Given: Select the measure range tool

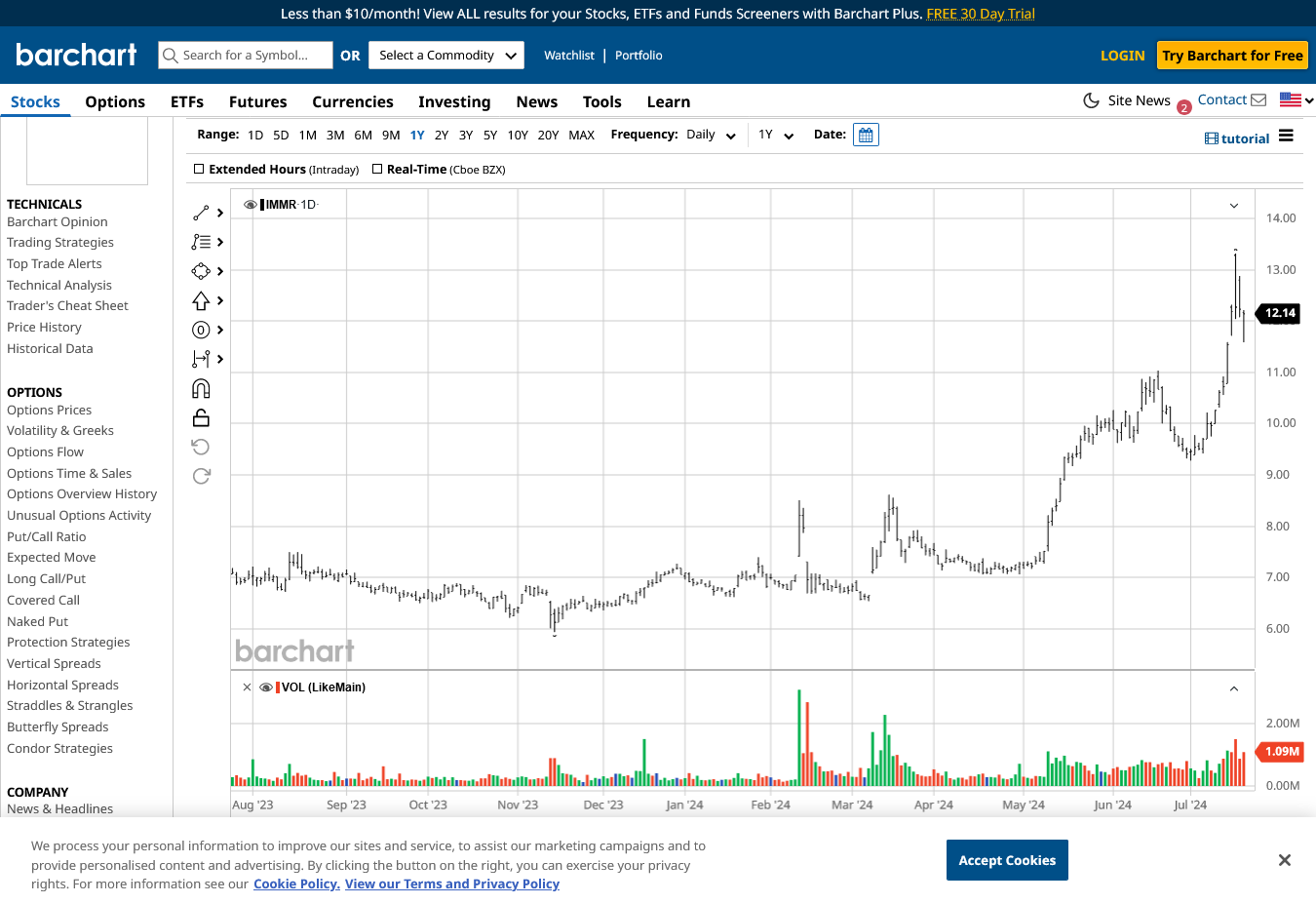Looking at the screenshot, I should tap(201, 359).
